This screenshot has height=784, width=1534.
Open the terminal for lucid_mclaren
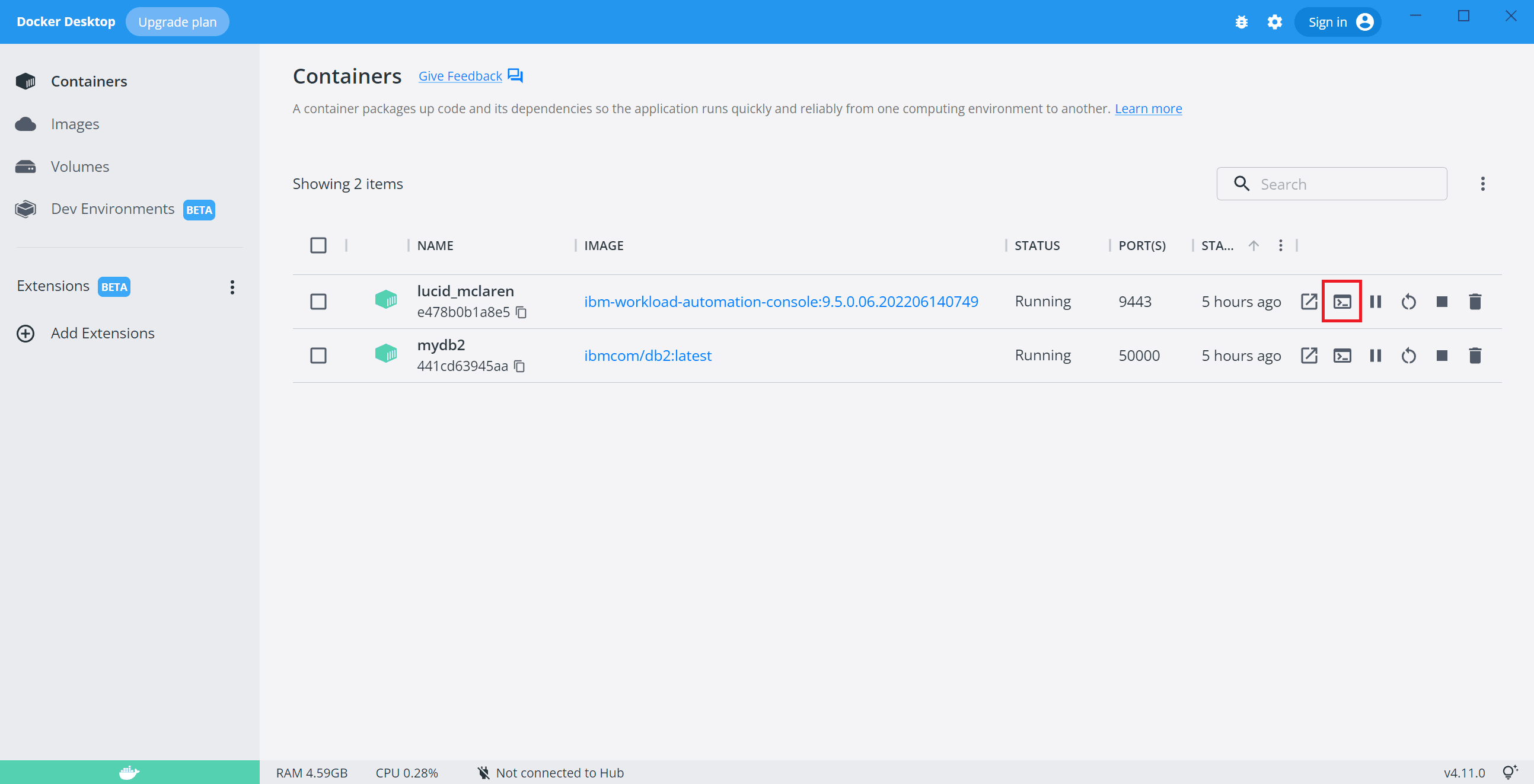(x=1342, y=301)
